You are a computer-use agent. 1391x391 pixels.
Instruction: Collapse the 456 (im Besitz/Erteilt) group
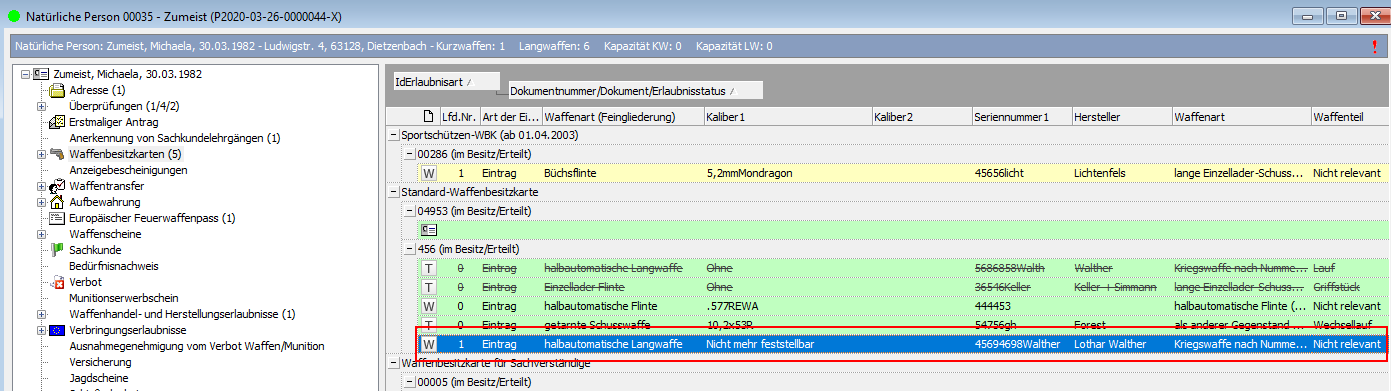tap(409, 249)
